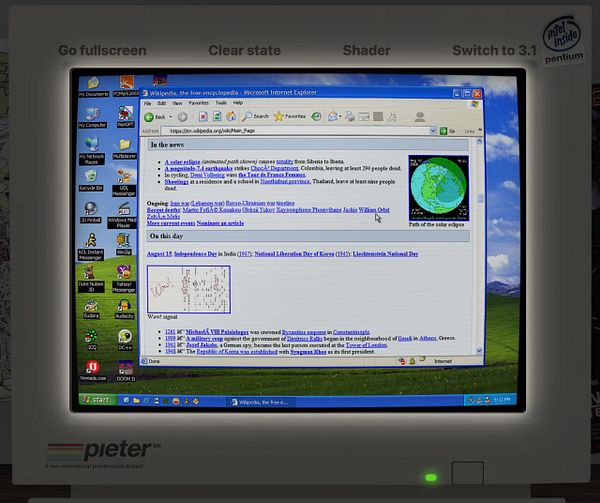Open DC++ desktop icon
600x503 pixels.
click(x=125, y=340)
